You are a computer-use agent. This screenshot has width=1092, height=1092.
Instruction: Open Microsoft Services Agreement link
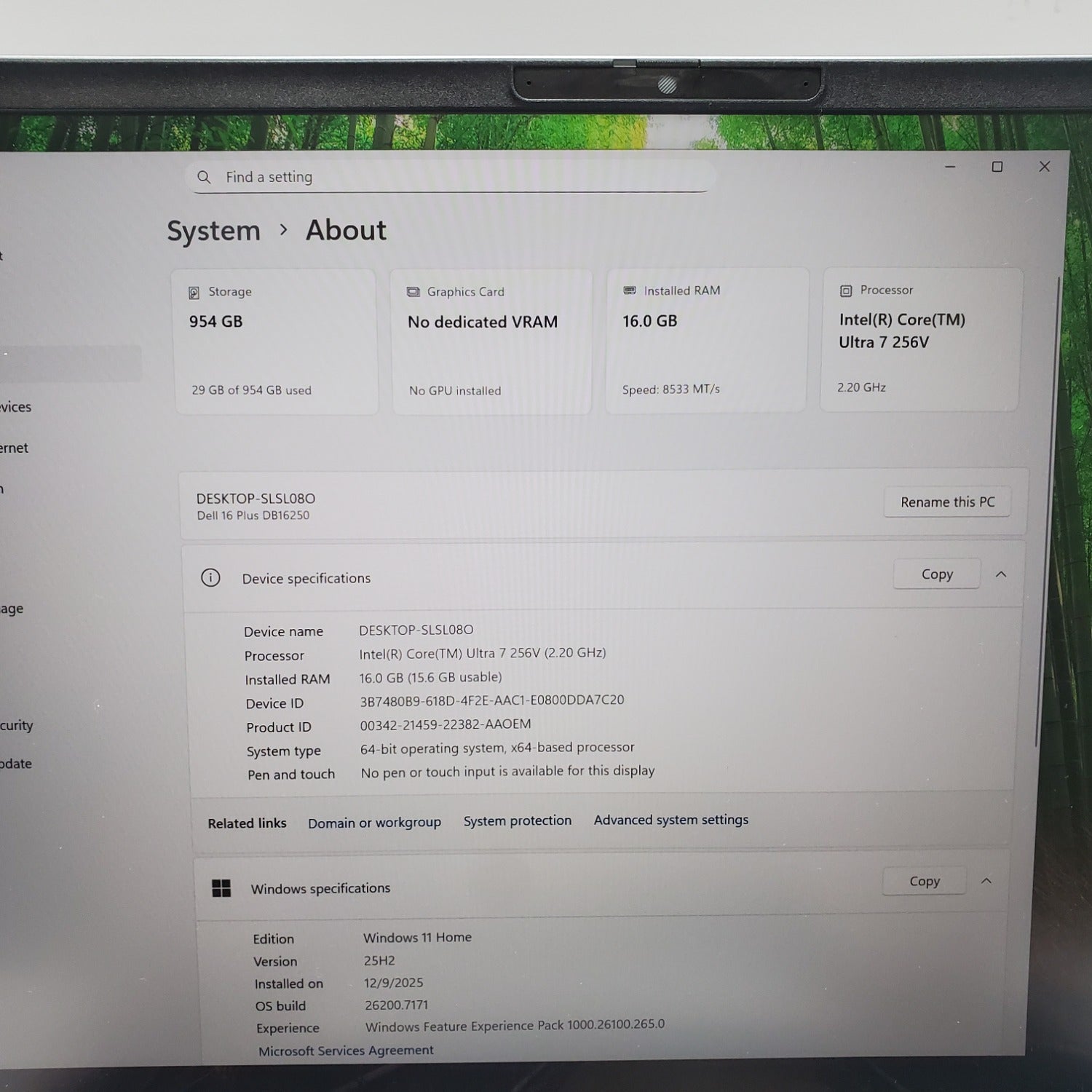click(346, 1051)
